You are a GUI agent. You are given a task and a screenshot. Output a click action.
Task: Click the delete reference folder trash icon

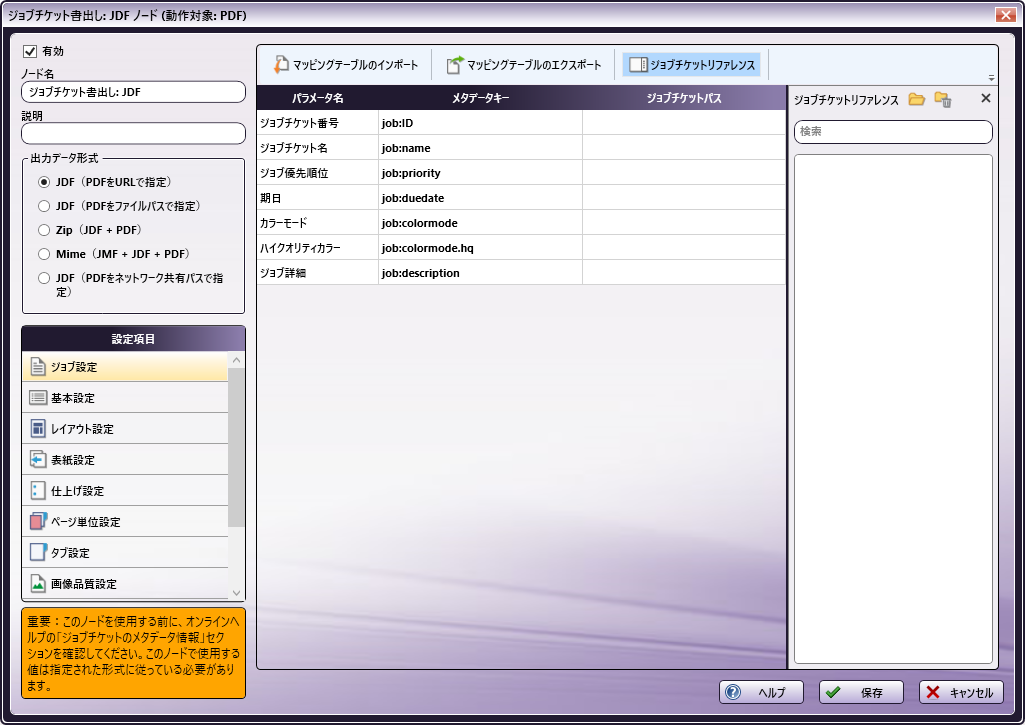pyautogui.click(x=943, y=99)
